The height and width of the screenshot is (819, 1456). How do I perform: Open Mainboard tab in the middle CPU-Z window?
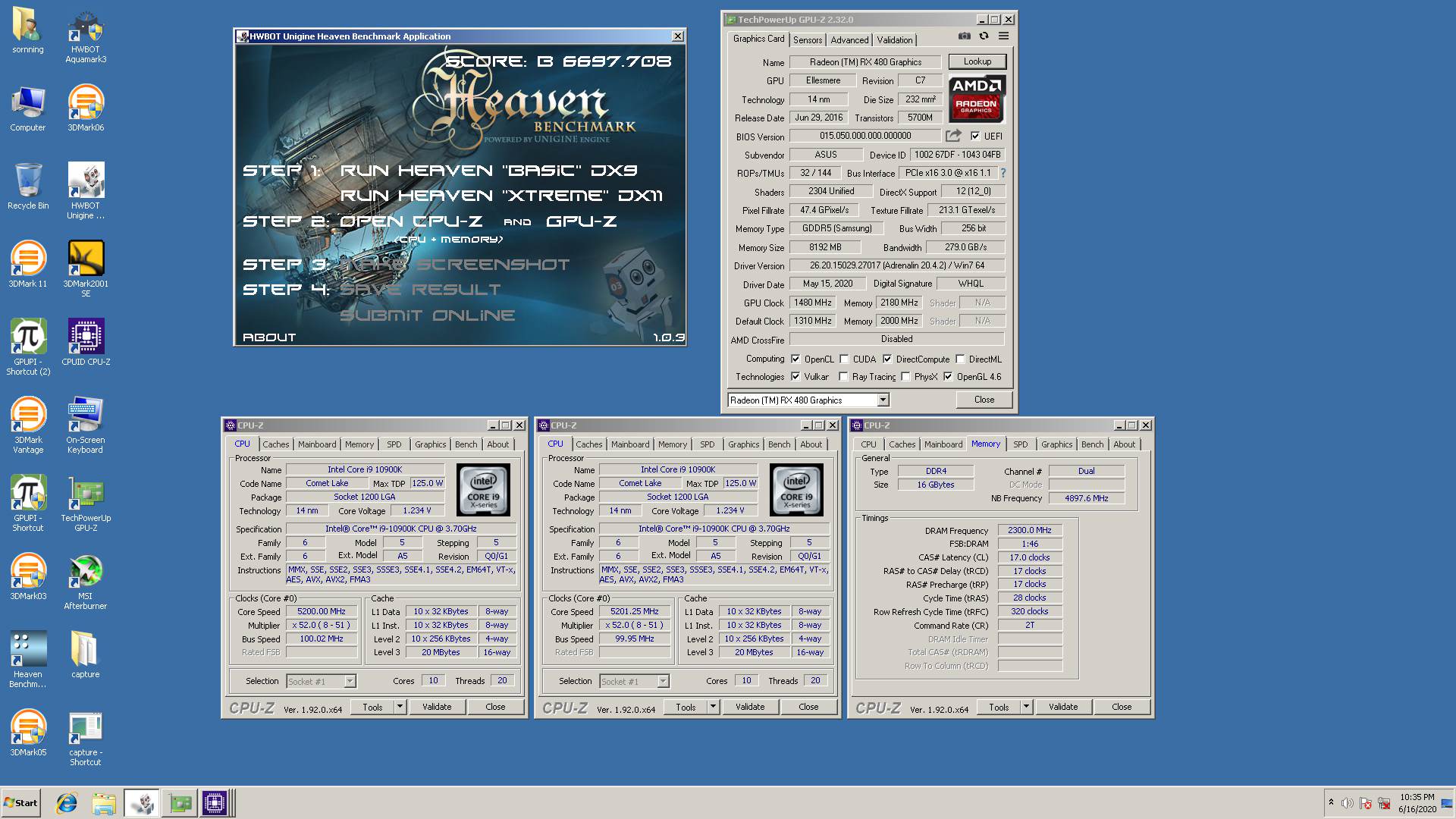(x=630, y=444)
